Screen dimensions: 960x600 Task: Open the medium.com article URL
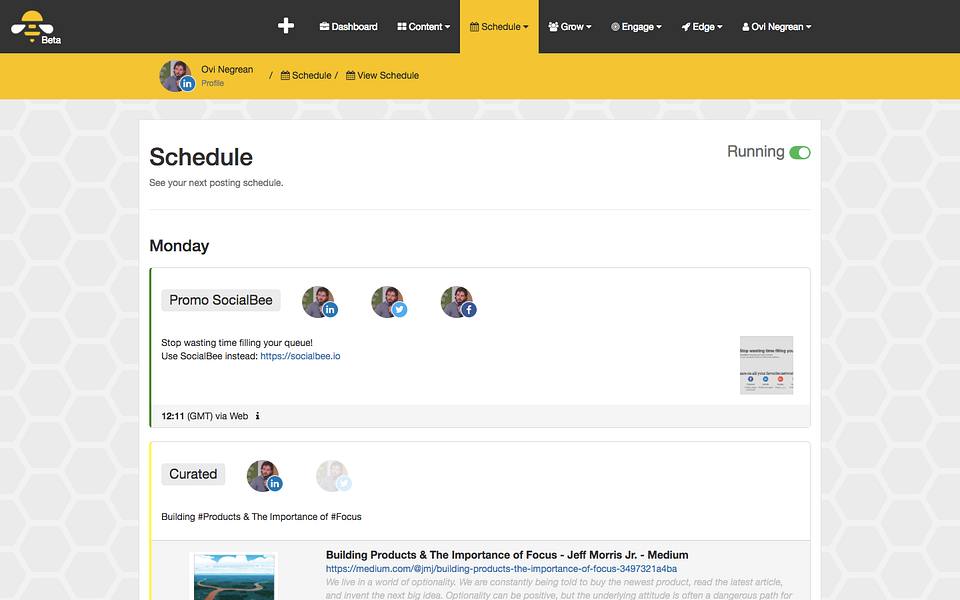[x=501, y=569]
